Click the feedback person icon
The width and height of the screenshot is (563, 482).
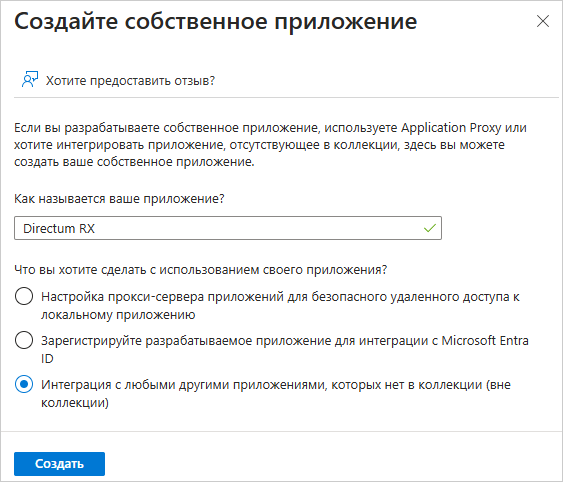pos(30,80)
